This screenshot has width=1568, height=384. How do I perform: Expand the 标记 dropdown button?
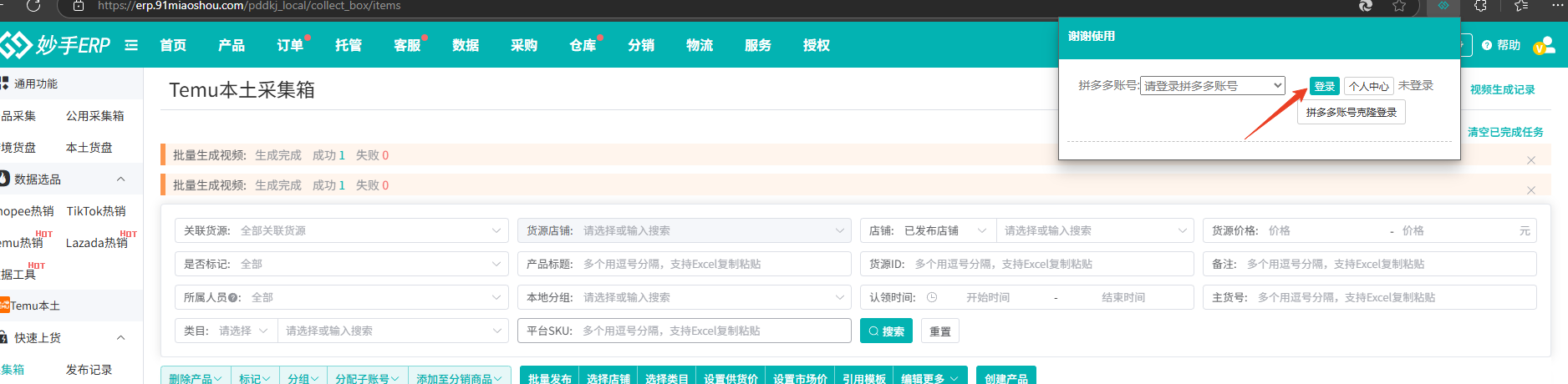pos(255,378)
